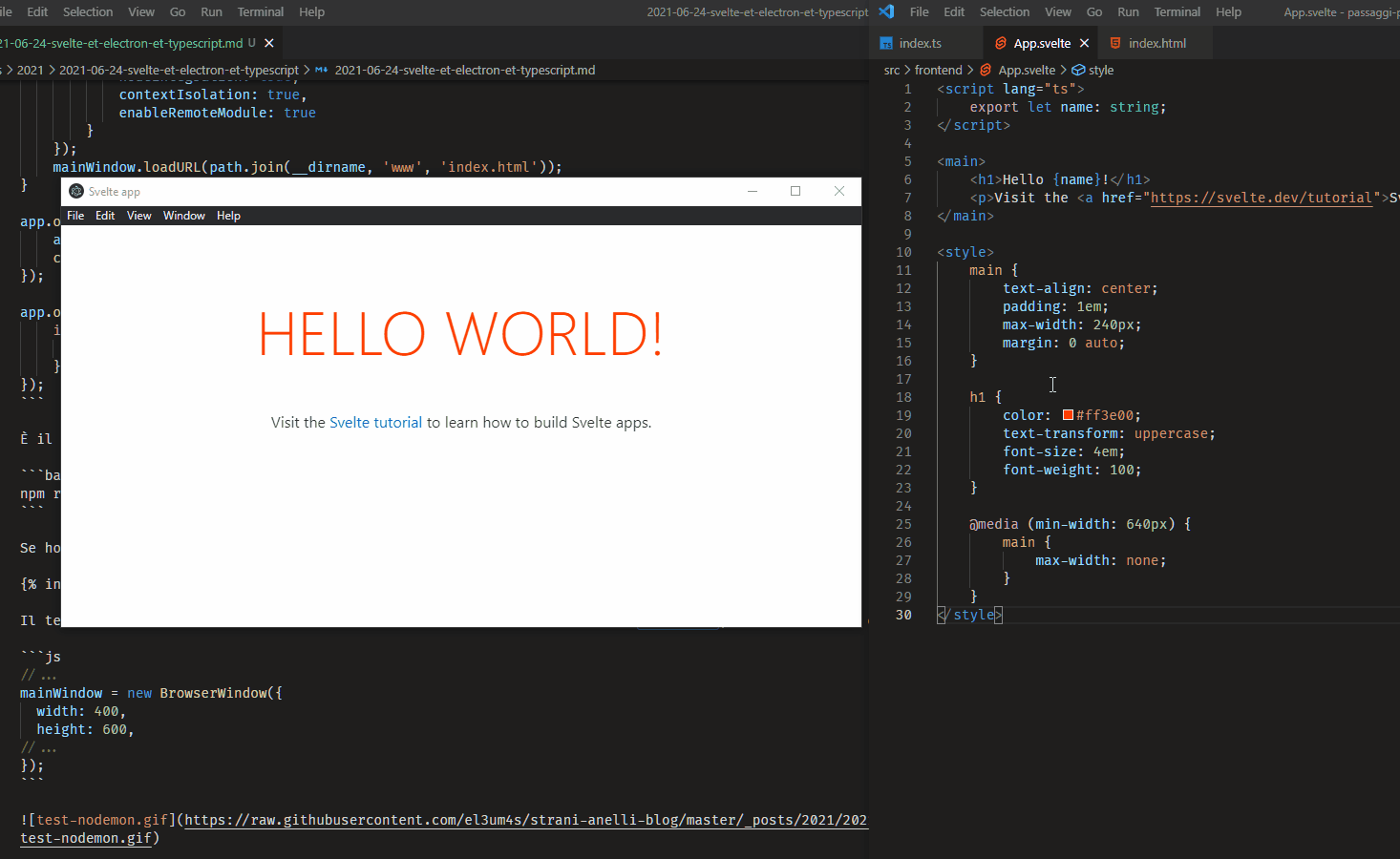The image size is (1400, 859).
Task: Click 'style' breadcrumb item
Action: (x=1101, y=70)
